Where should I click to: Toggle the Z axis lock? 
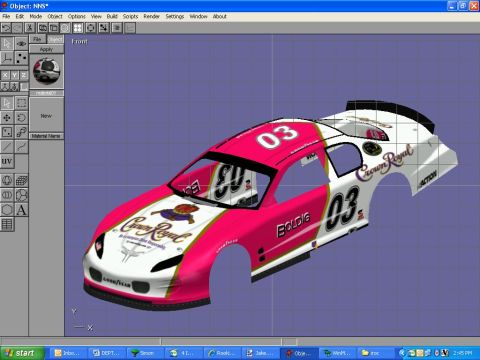pyautogui.click(x=24, y=76)
